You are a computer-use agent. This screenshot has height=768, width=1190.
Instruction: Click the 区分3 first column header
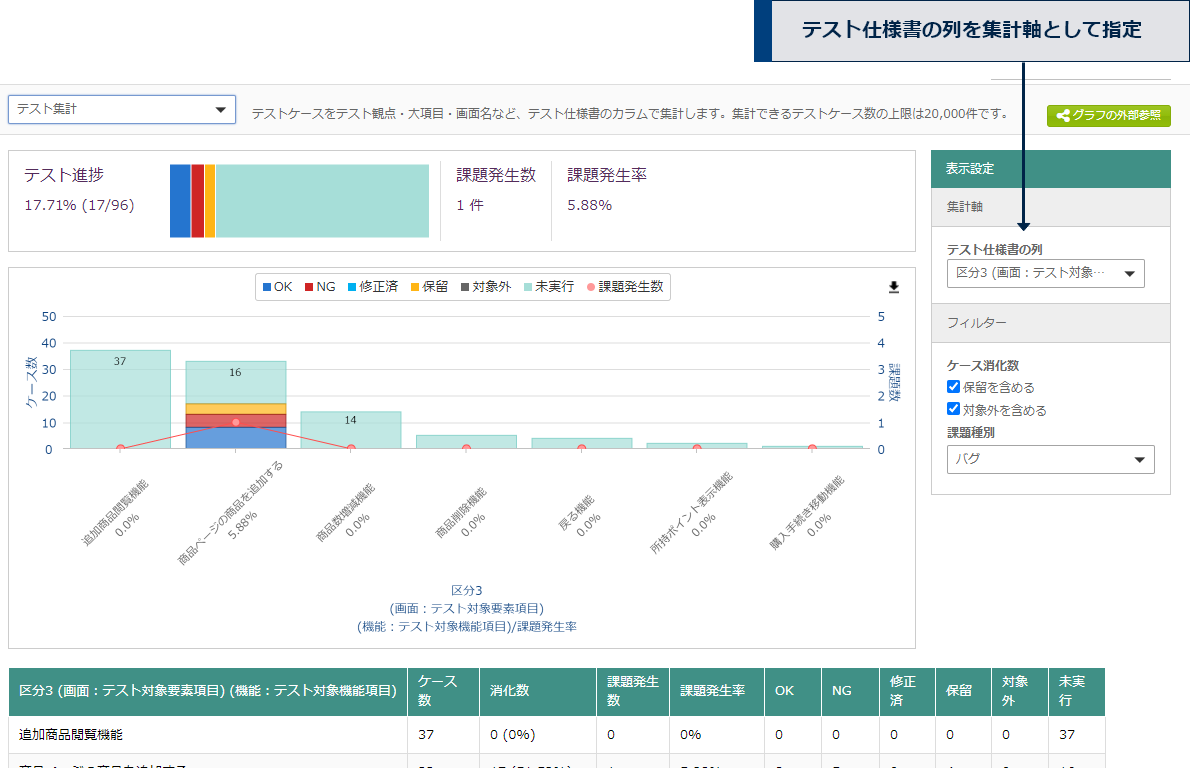pyautogui.click(x=208, y=691)
